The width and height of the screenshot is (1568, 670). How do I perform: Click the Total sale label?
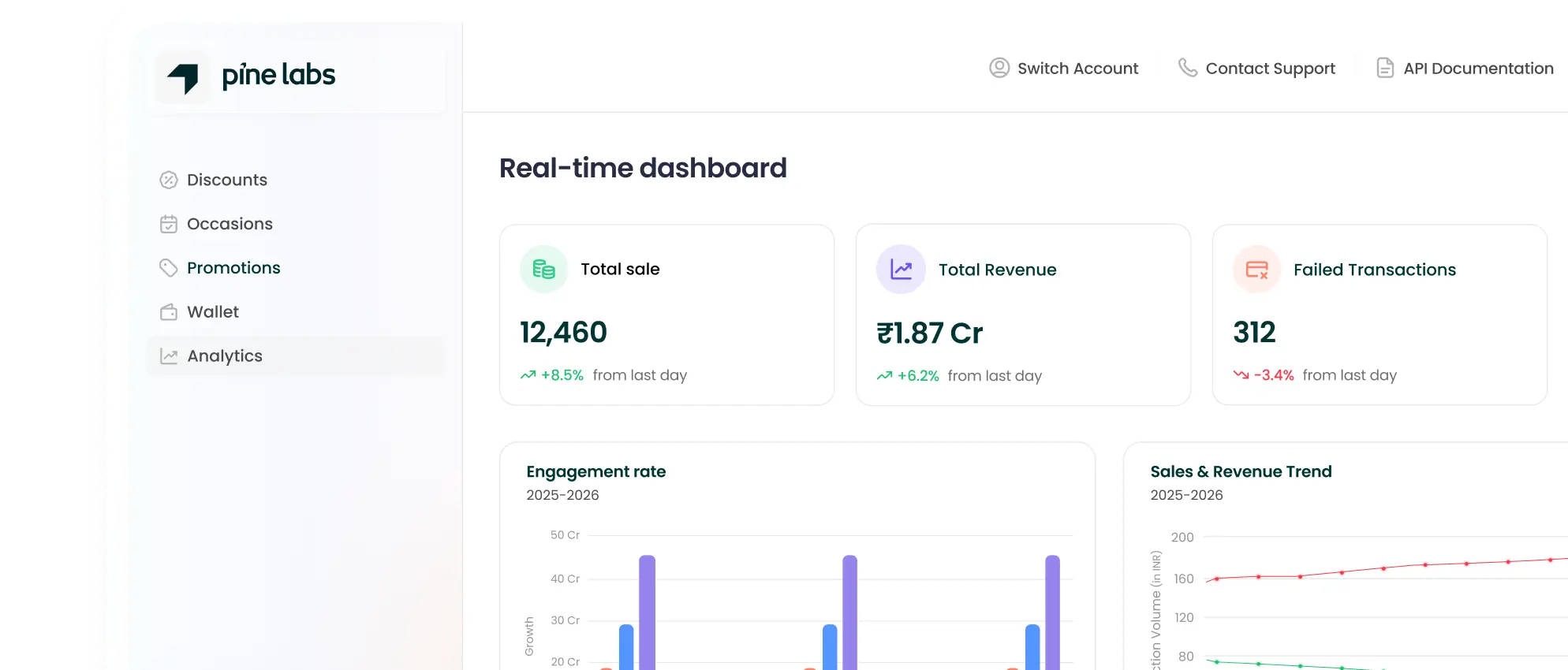coord(620,269)
